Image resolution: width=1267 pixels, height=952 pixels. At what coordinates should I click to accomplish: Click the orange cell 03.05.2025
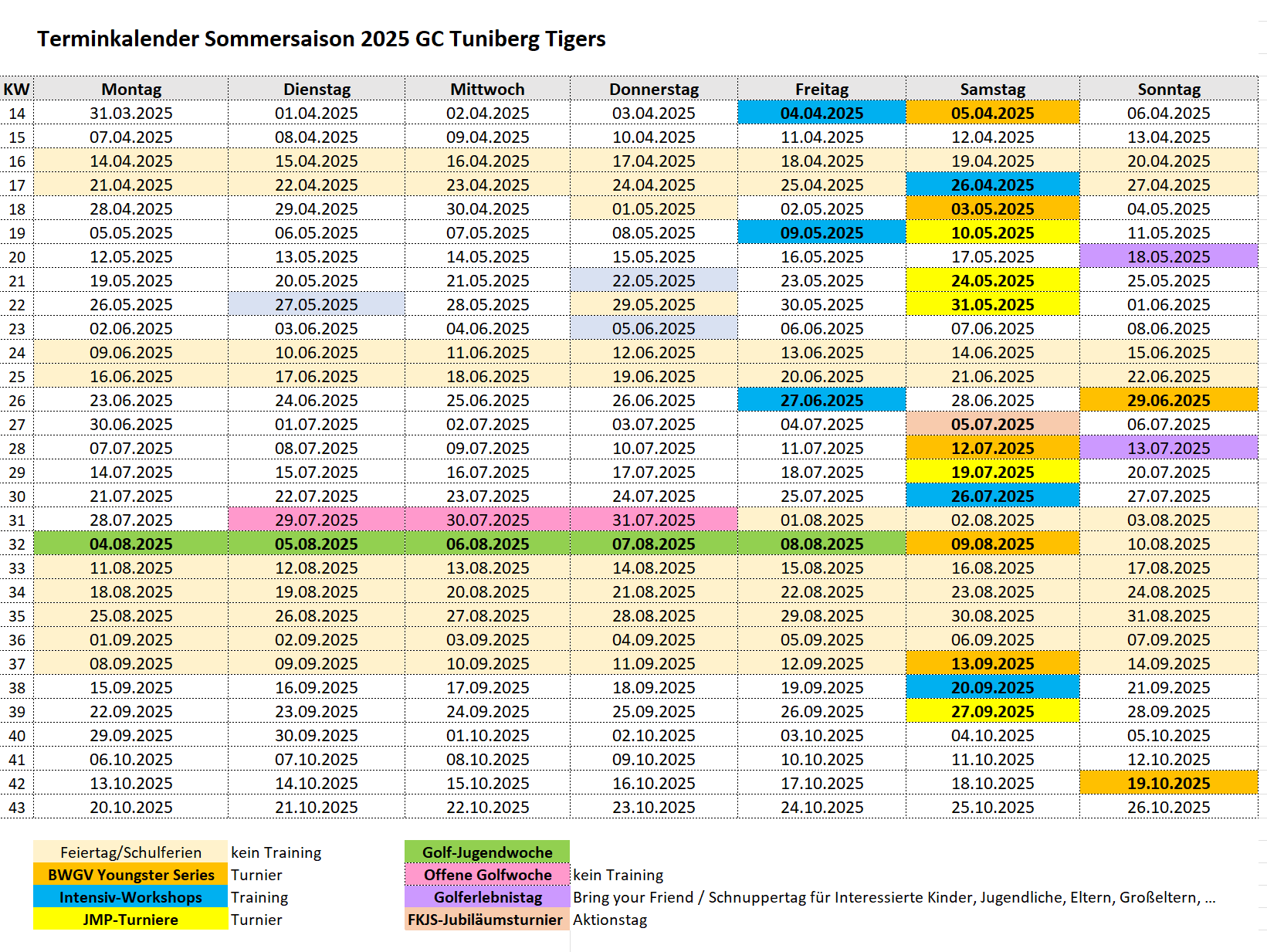point(992,208)
